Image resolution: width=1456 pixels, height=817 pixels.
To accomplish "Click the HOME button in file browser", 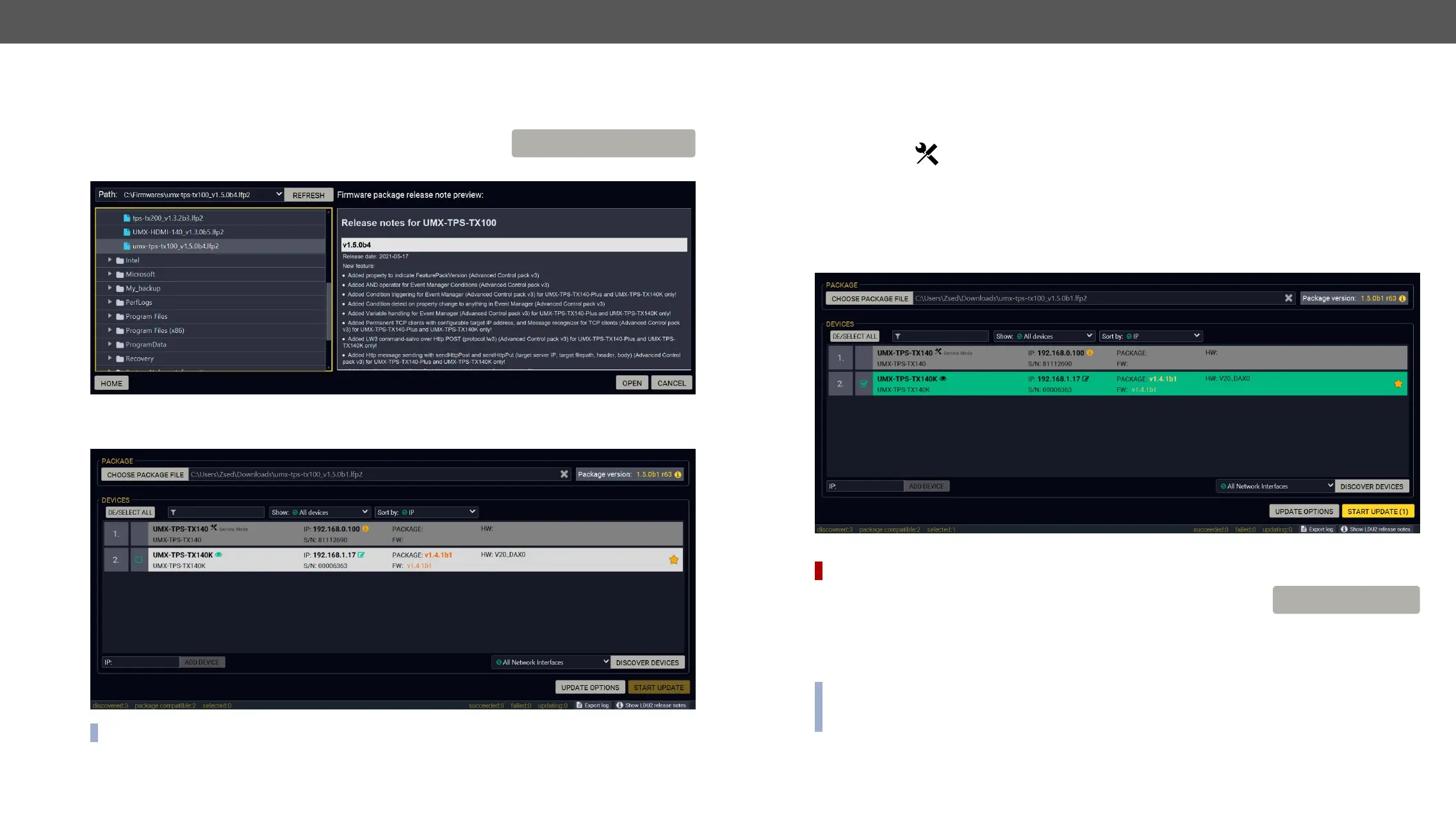I will [111, 383].
